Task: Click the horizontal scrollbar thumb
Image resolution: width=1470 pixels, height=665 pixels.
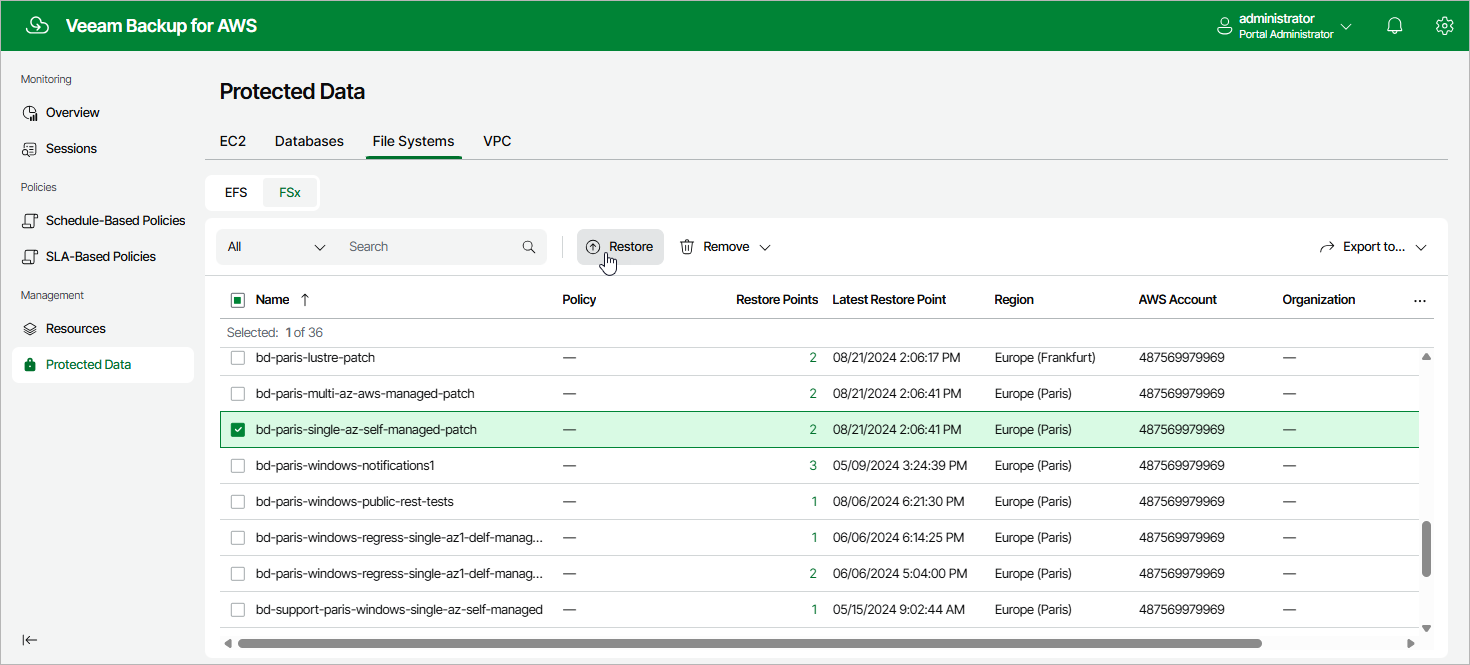Action: tap(750, 643)
